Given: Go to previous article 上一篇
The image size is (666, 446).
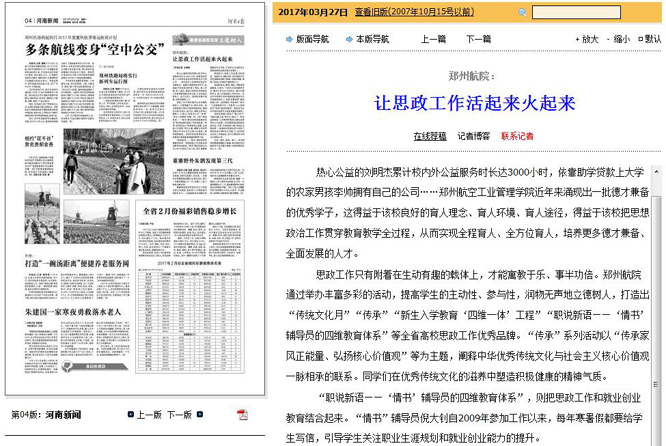Looking at the screenshot, I should (x=433, y=39).
